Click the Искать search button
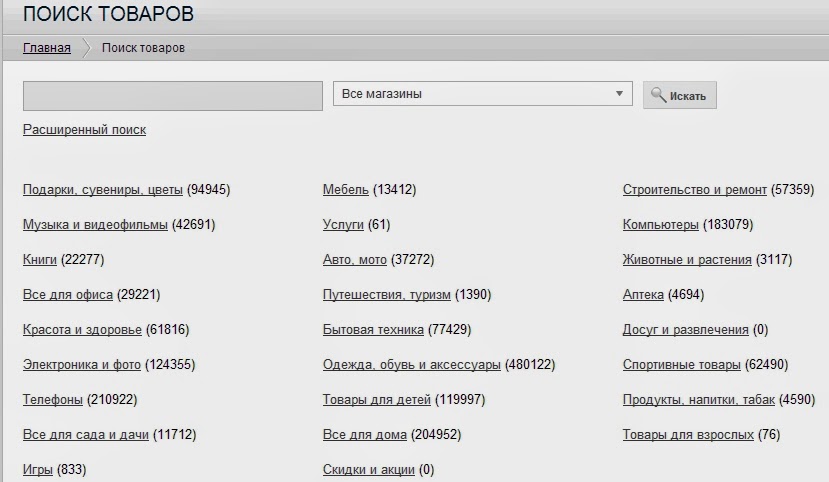The height and width of the screenshot is (482, 829). click(x=680, y=96)
